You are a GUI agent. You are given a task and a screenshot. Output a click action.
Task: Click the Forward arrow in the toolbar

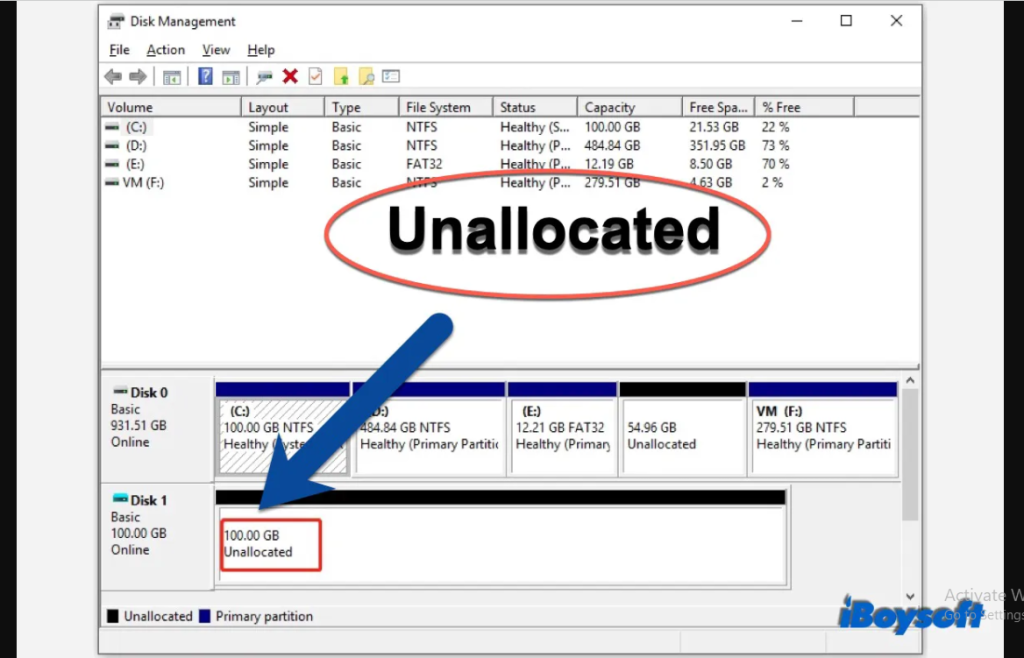137,77
